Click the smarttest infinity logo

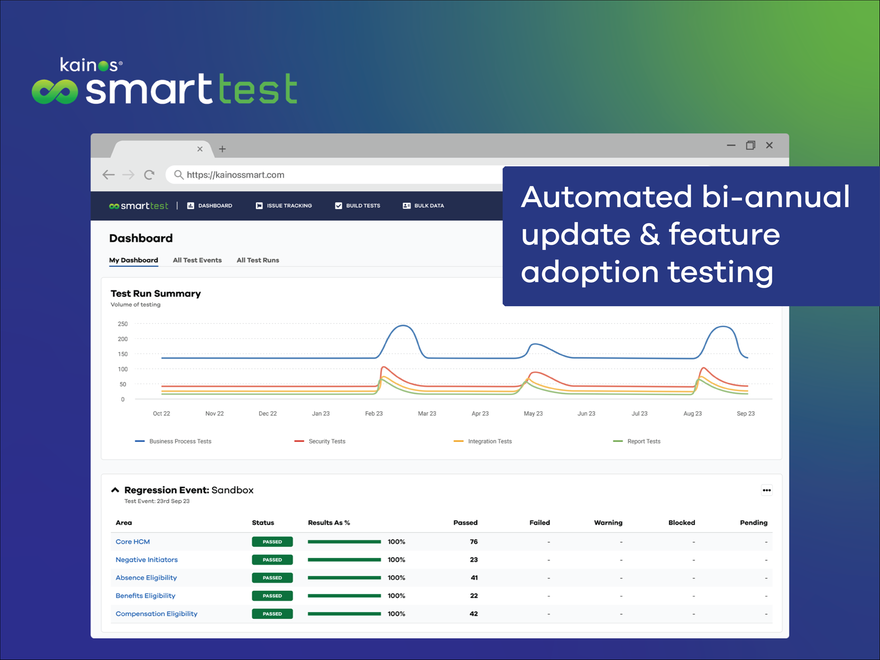[x=117, y=206]
